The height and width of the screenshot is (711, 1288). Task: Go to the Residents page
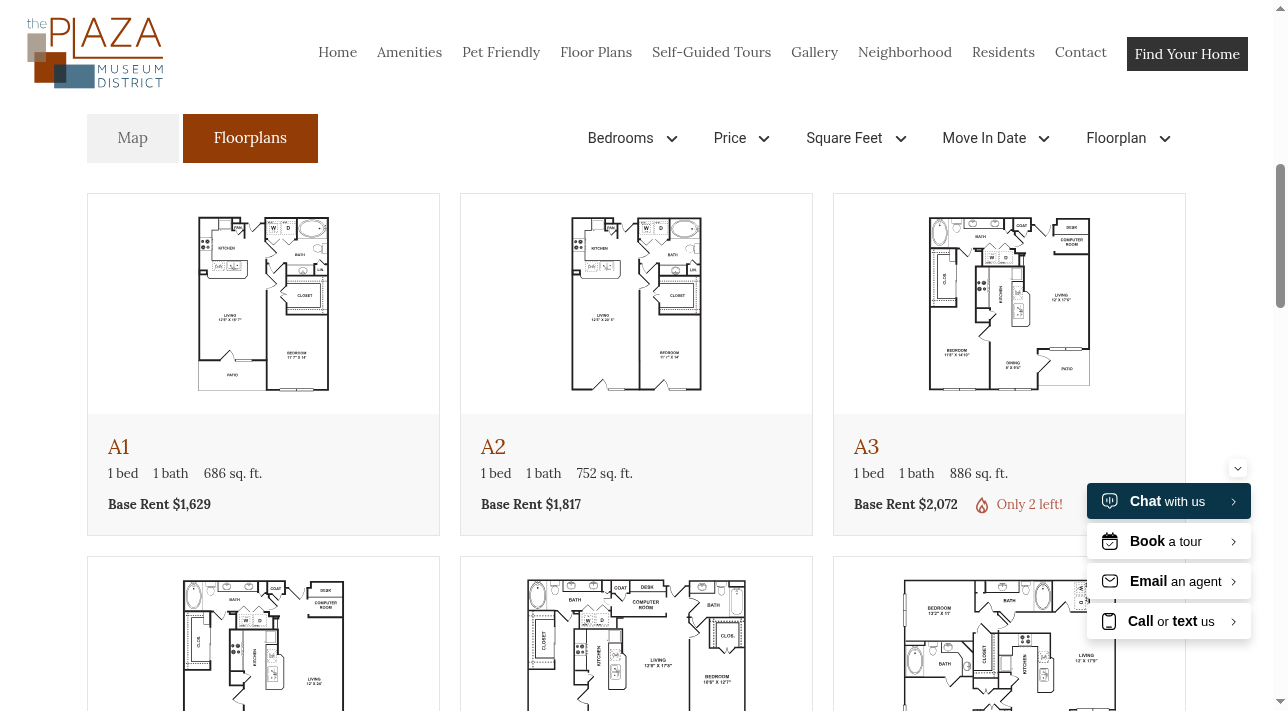1003,52
